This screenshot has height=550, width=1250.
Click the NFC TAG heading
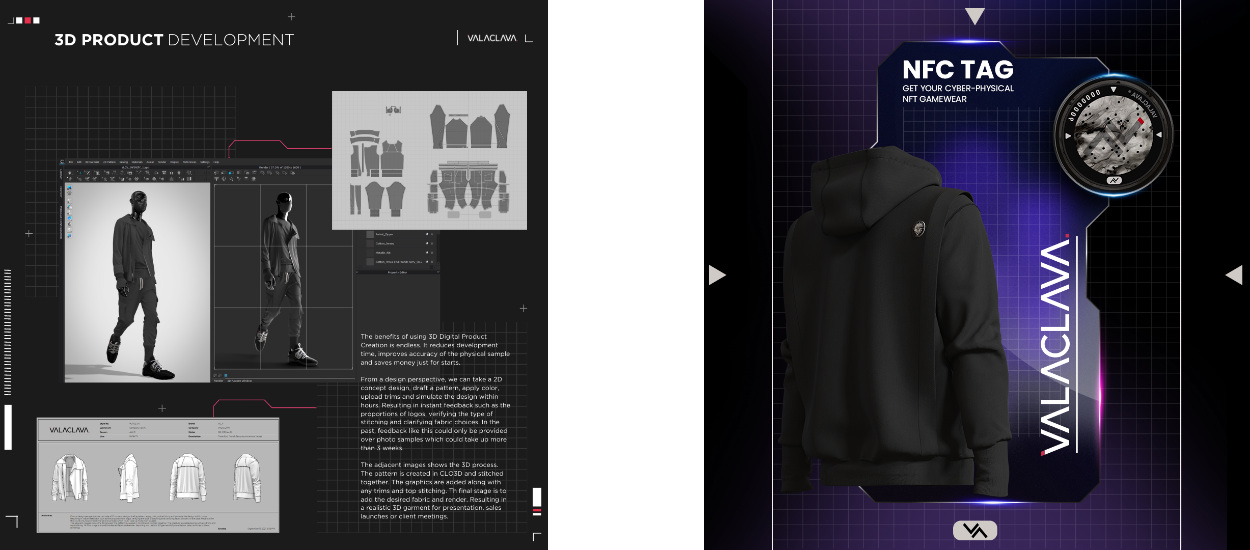click(x=957, y=69)
